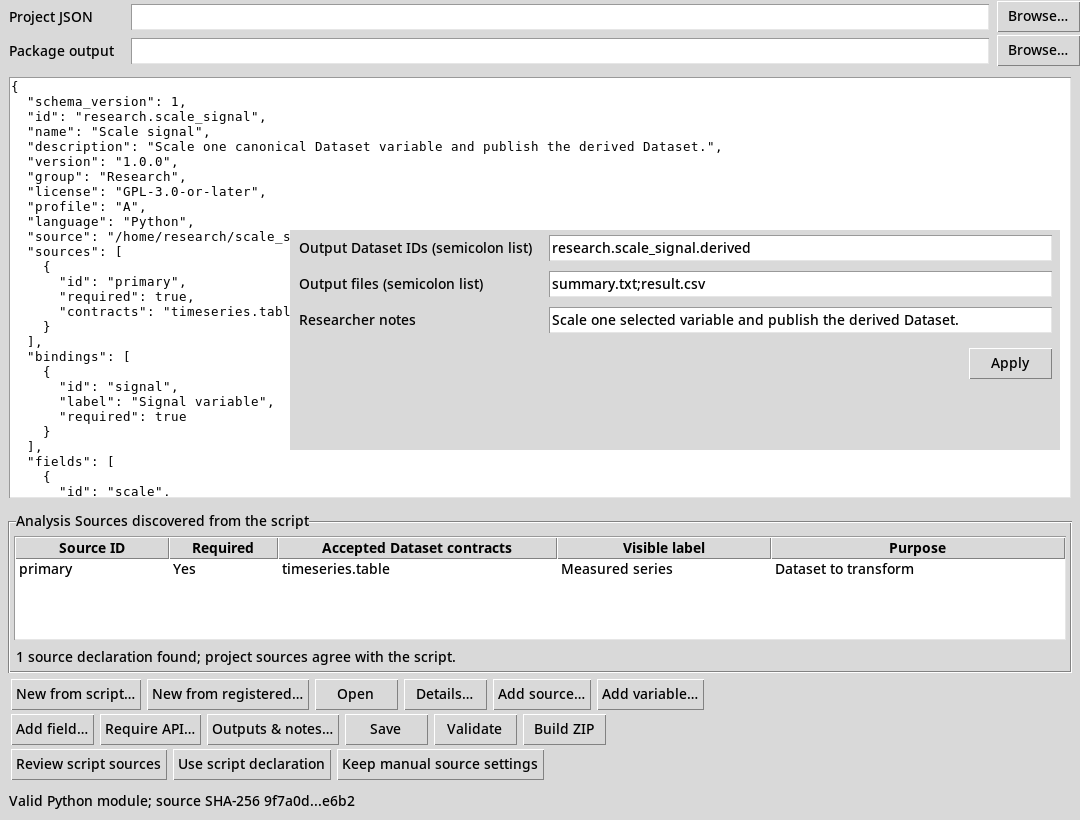Browse for the Project JSON file

click(1037, 17)
